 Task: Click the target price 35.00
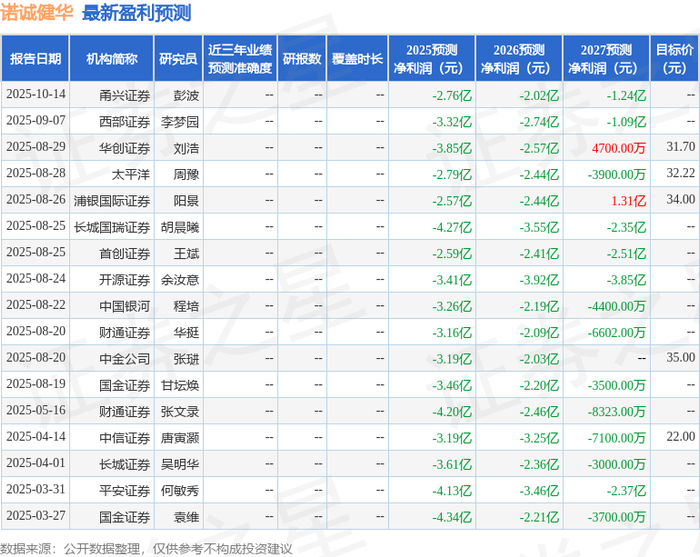[681, 357]
